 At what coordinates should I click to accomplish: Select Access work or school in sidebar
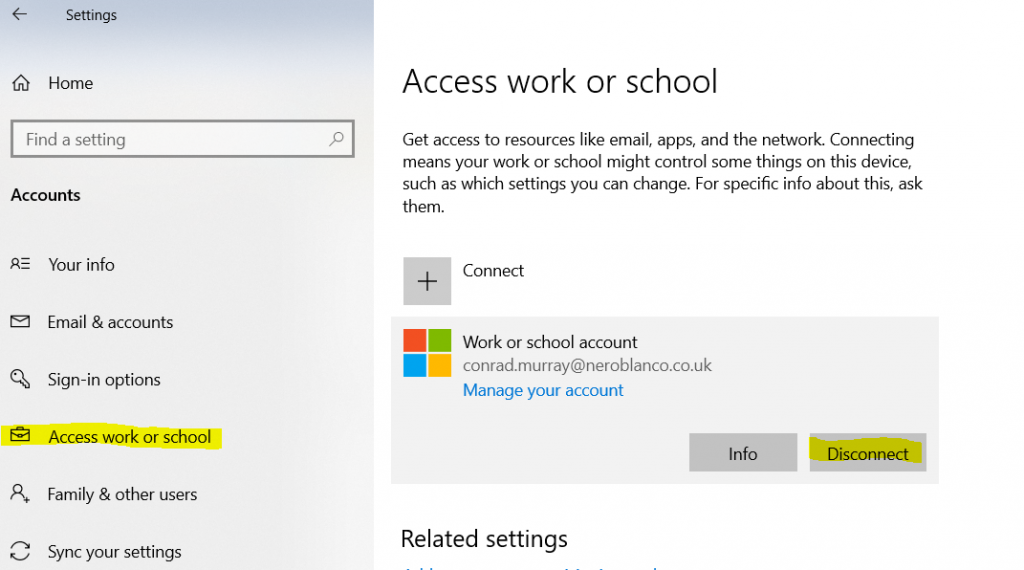[129, 437]
